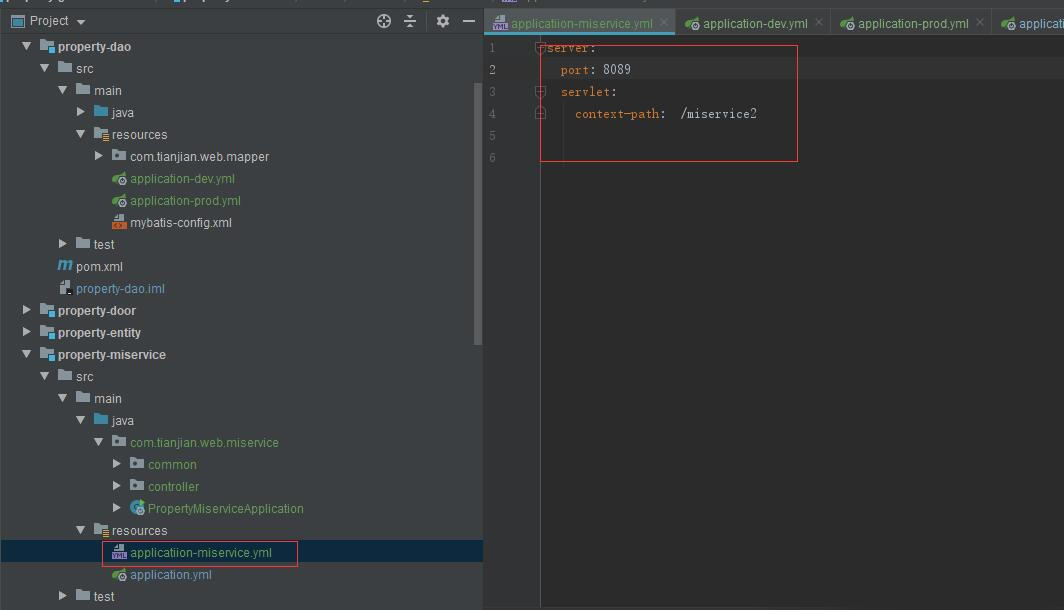Viewport: 1064px width, 610px height.
Task: Click the port value 8089 in editor
Action: (x=616, y=70)
